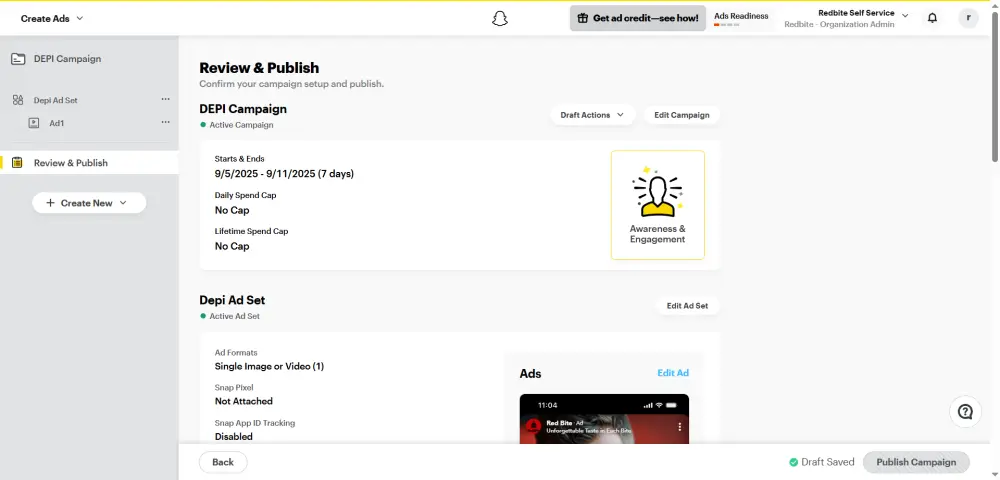Screen dimensions: 1000x480
Task: Click the DEPI Campaign folder icon
Action: tap(18, 59)
